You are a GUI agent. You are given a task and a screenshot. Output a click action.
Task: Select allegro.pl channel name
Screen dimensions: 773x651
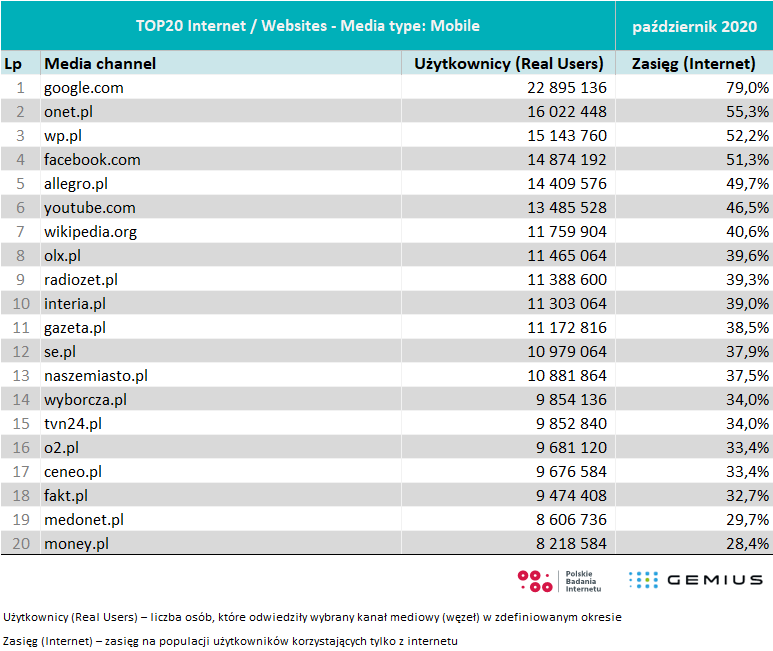click(x=76, y=184)
